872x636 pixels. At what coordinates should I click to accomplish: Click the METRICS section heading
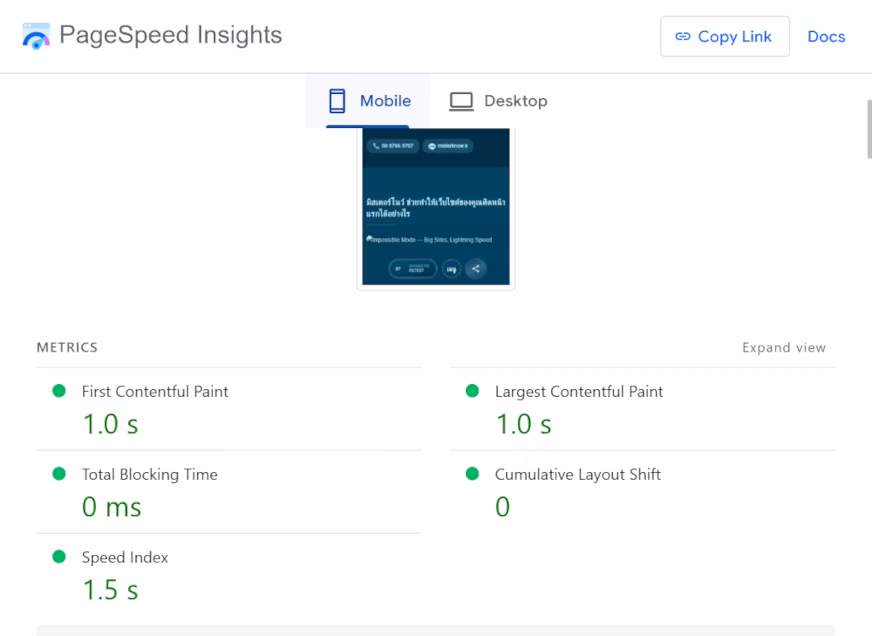[67, 347]
